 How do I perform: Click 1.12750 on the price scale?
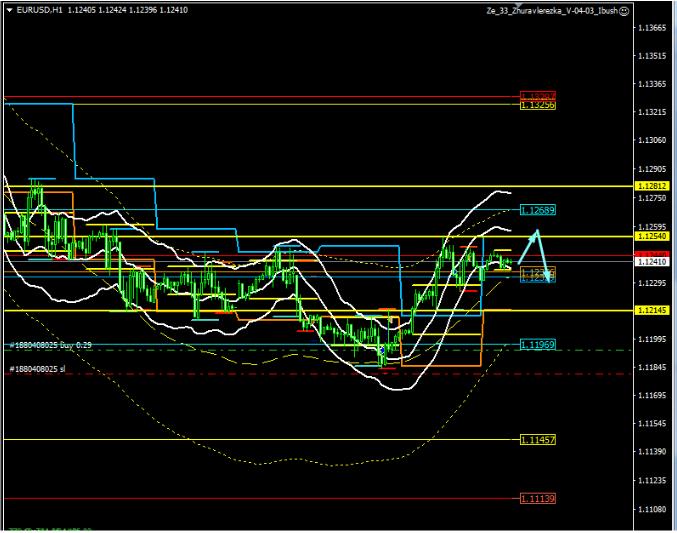pos(652,198)
